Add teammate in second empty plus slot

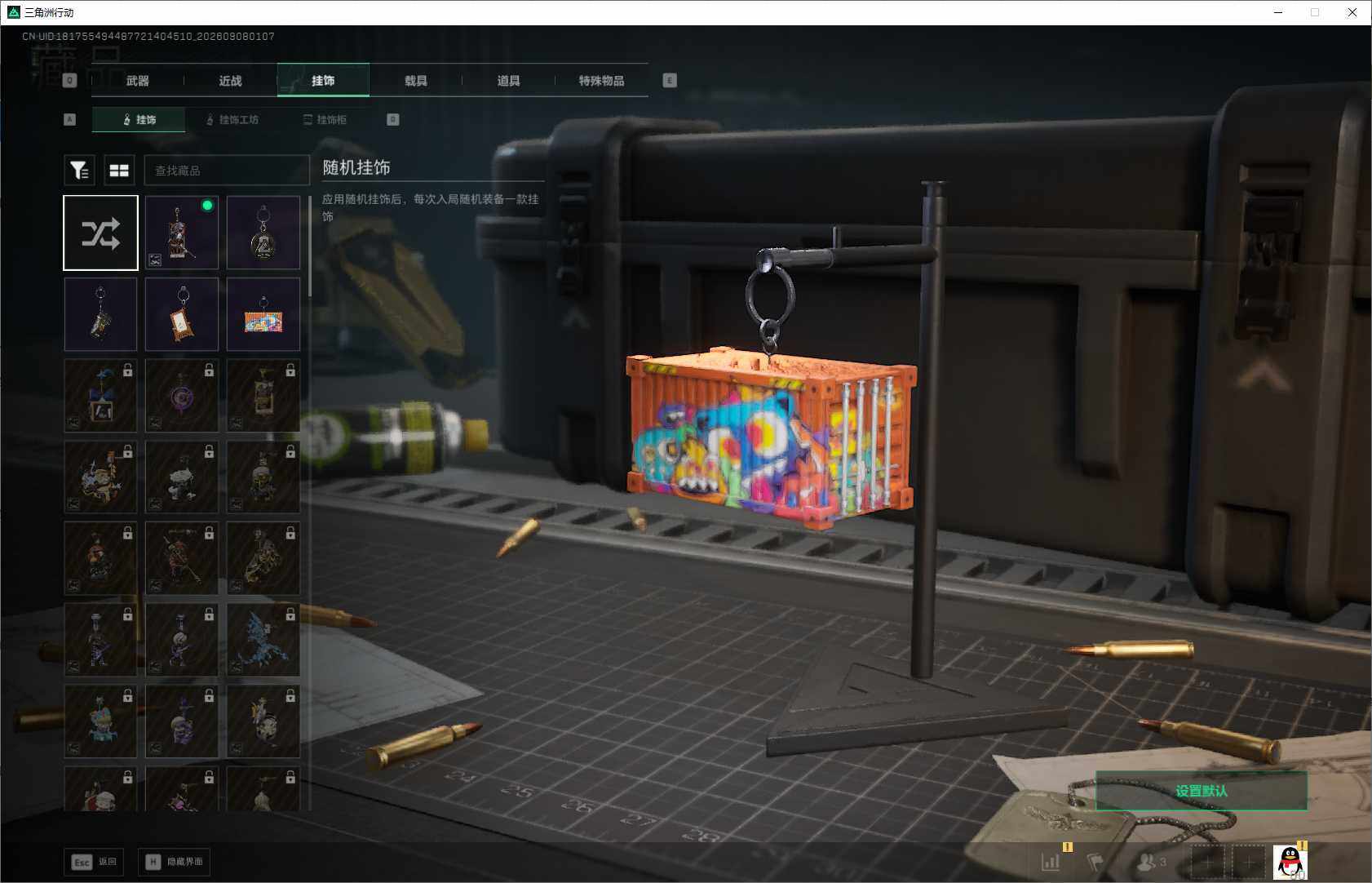point(1248,862)
